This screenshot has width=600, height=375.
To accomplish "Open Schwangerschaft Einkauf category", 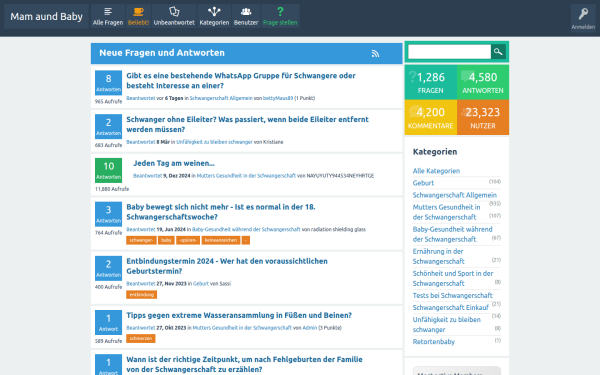I will pyautogui.click(x=450, y=308).
